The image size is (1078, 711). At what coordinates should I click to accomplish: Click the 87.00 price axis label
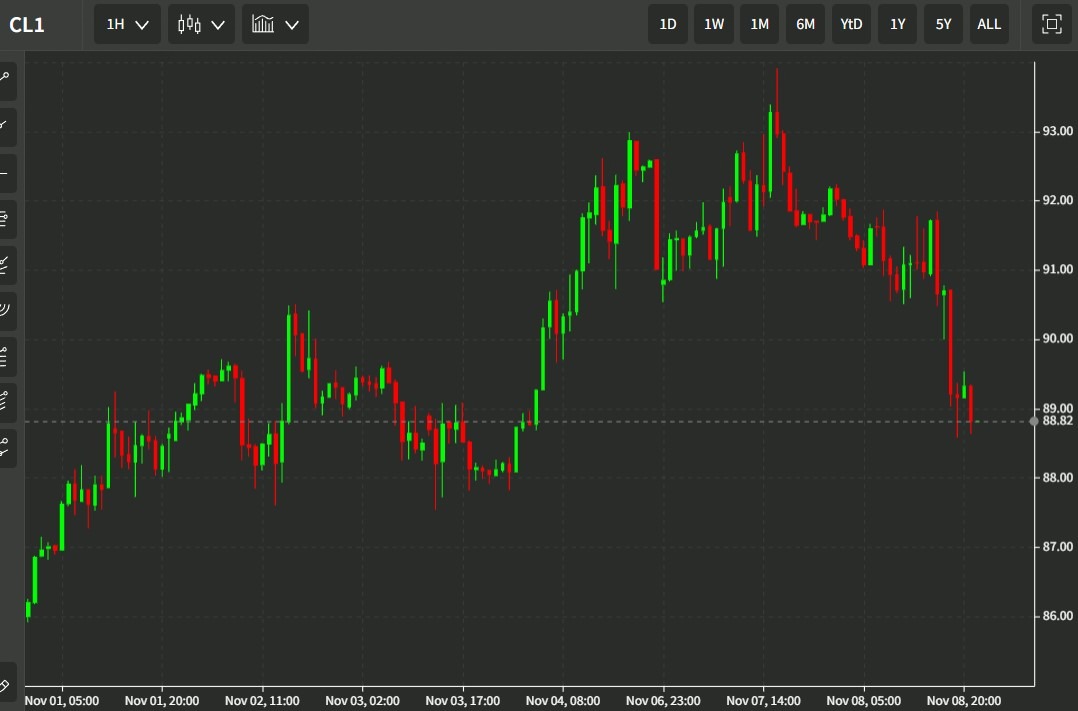tap(1057, 547)
